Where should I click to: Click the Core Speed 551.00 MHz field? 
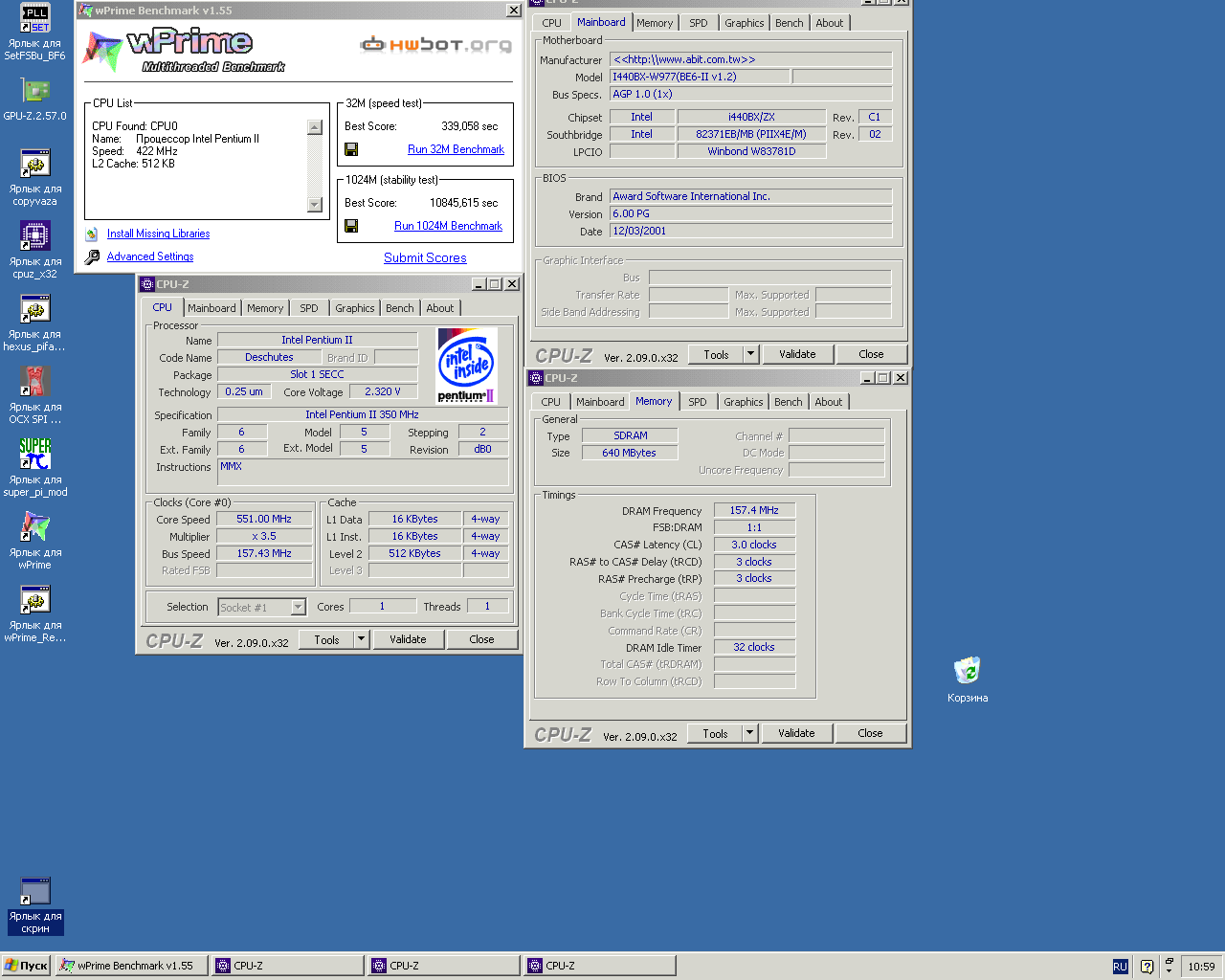tap(264, 519)
